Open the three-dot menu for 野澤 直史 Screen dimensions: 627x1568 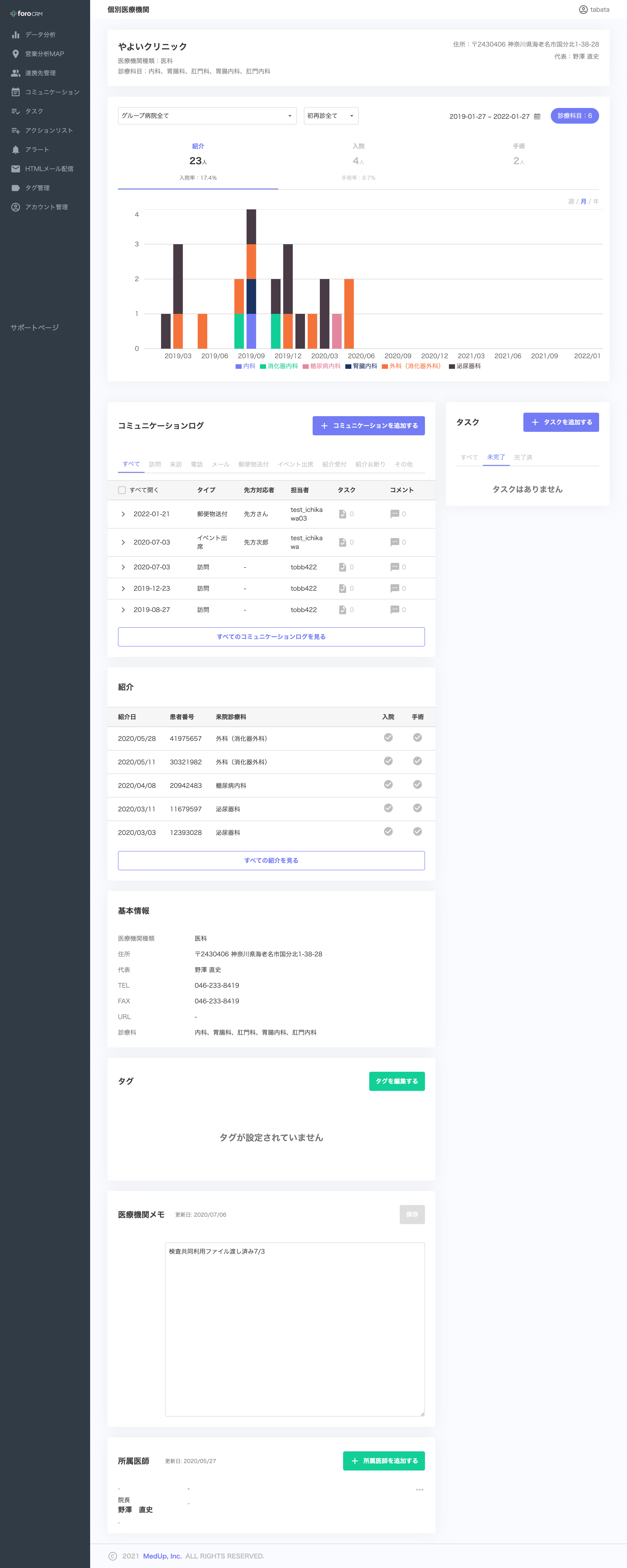(420, 1489)
